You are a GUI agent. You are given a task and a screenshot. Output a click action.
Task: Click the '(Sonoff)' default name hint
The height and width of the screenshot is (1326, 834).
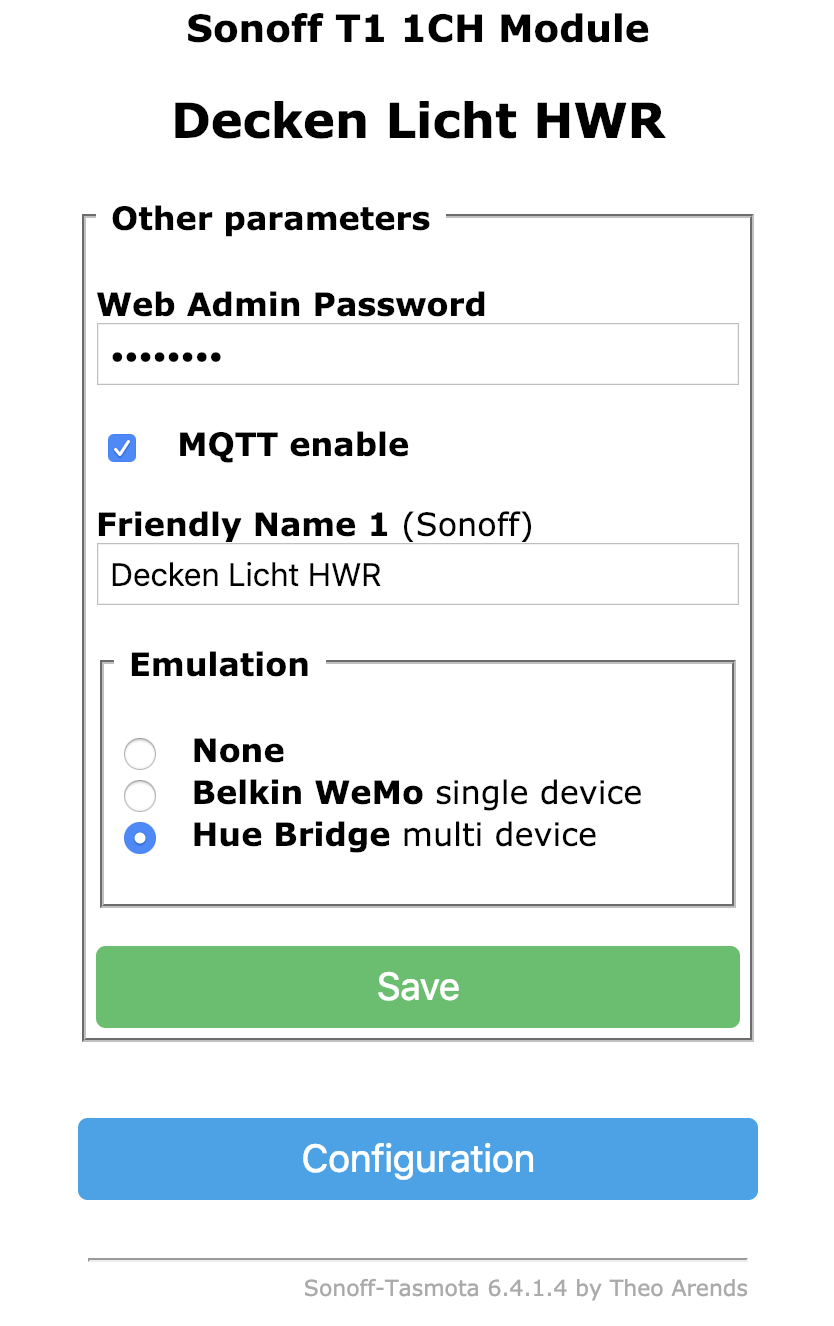coord(467,525)
